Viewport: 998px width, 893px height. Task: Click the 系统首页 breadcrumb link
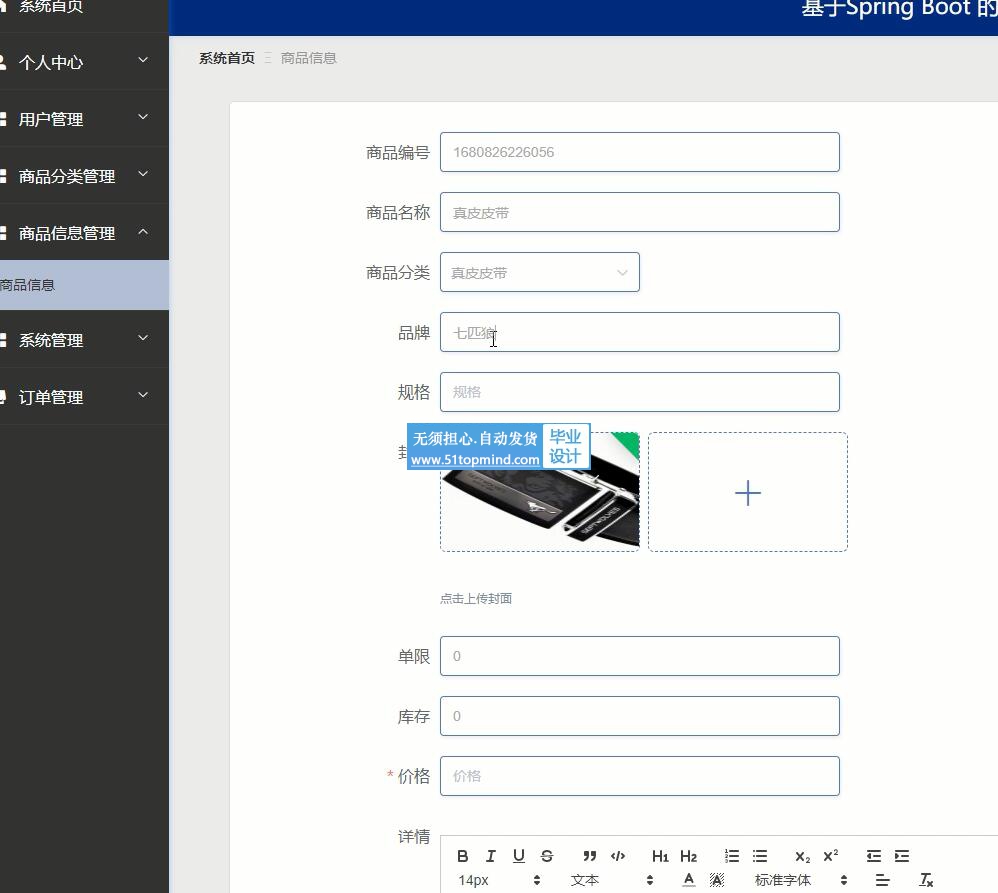(227, 58)
